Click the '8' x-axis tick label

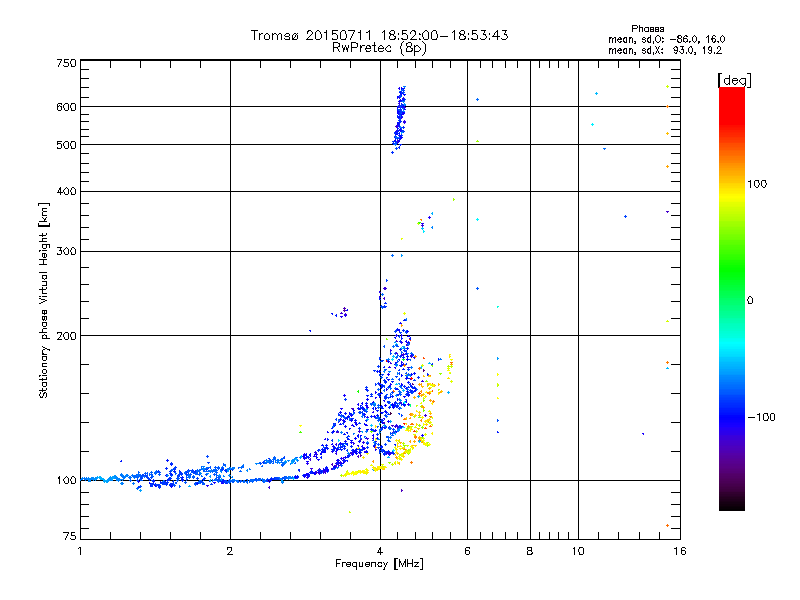click(x=530, y=551)
